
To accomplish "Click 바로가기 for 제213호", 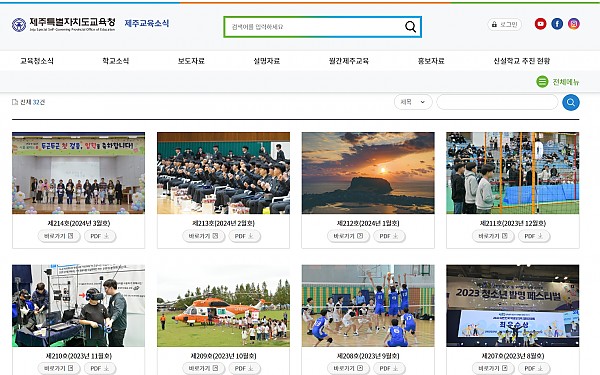I will click(x=203, y=236).
